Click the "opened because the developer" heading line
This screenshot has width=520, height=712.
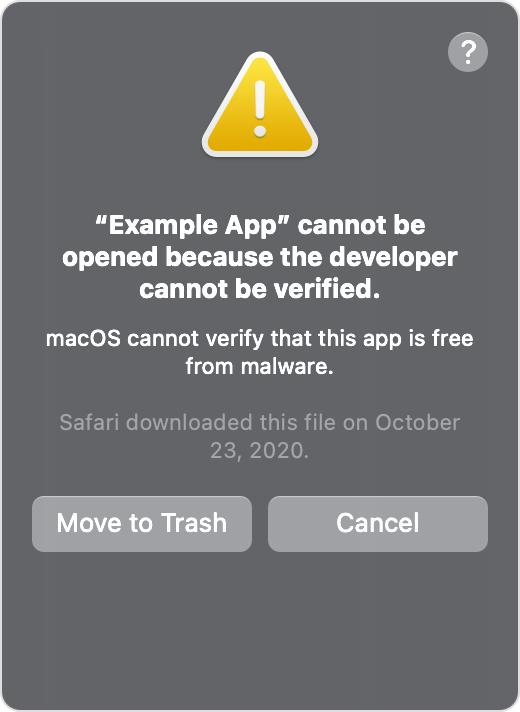pos(260,257)
